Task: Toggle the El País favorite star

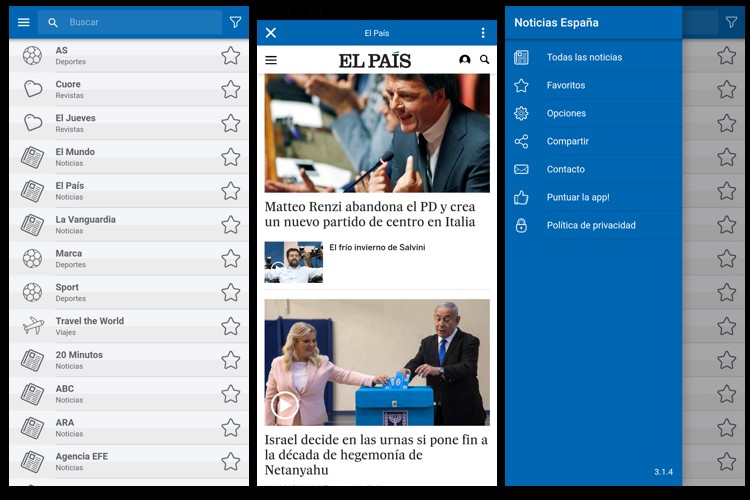Action: [x=231, y=191]
